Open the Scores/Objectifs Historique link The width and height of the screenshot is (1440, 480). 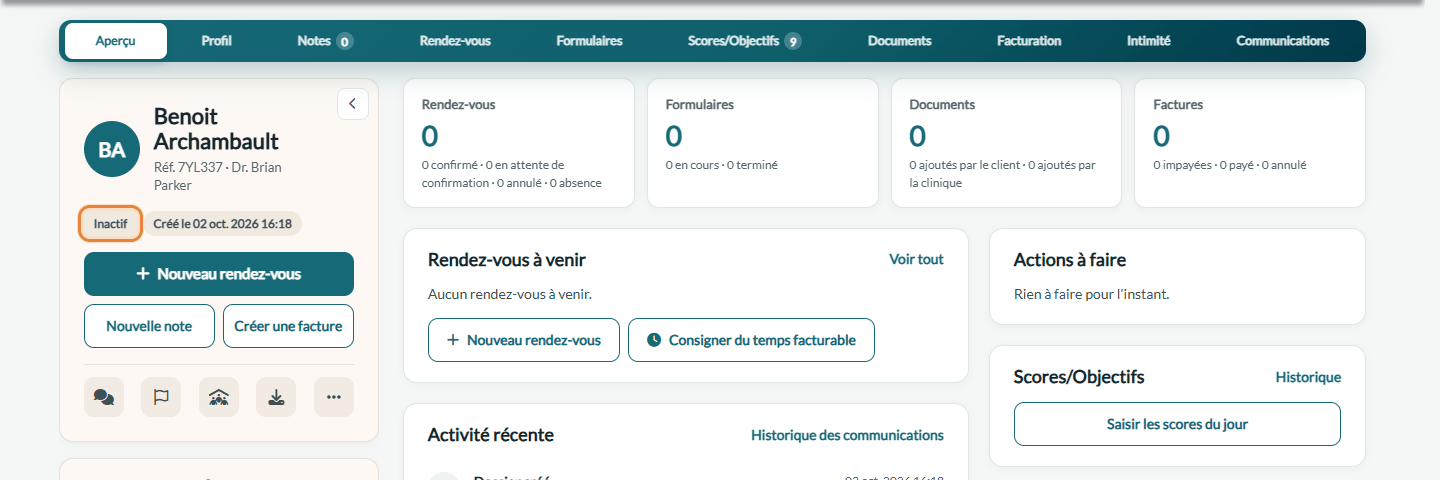[1308, 377]
